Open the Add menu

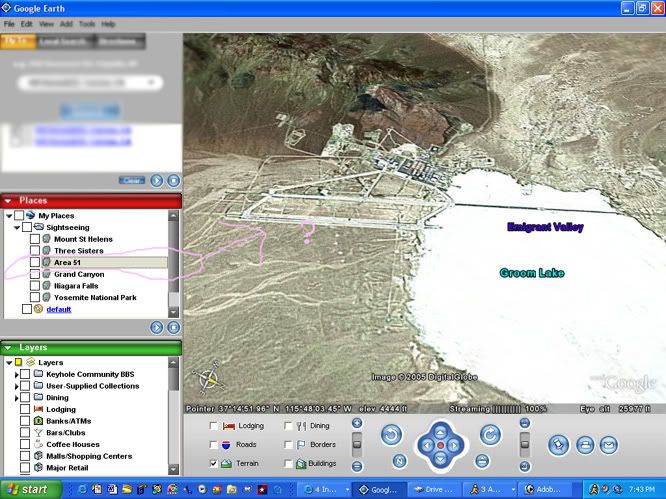click(66, 24)
